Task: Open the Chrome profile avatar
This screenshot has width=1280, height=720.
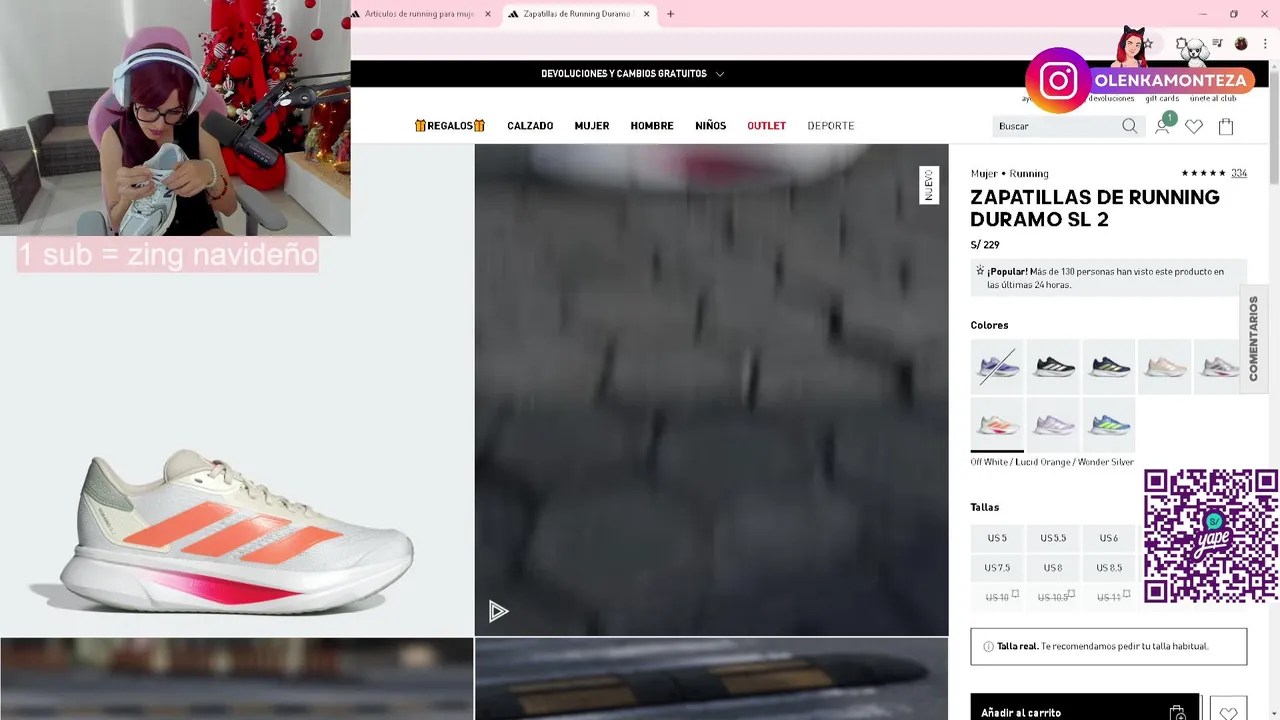Action: 1241,44
